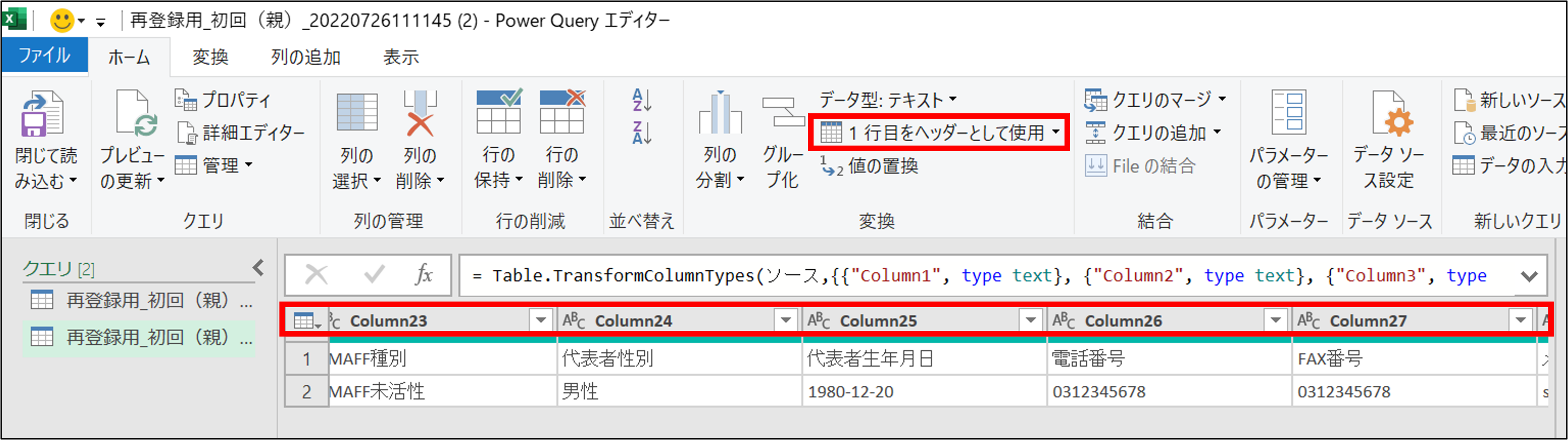
Task: Click the Remove Columns (列の削除) icon
Action: tap(420, 115)
